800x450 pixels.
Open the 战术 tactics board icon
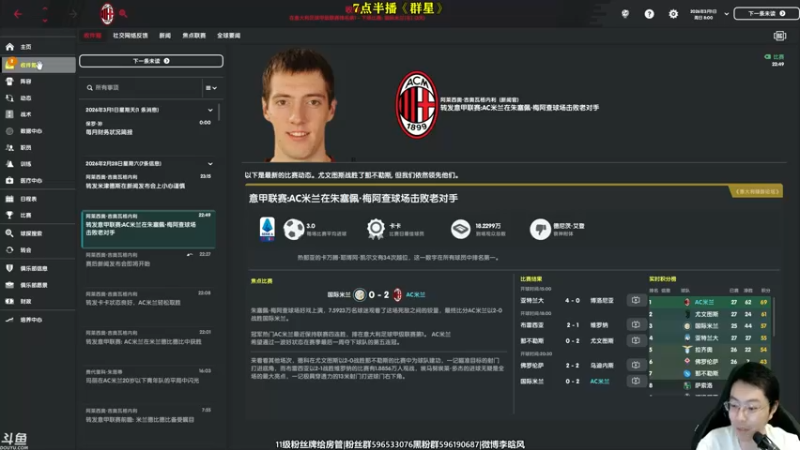tap(10, 114)
